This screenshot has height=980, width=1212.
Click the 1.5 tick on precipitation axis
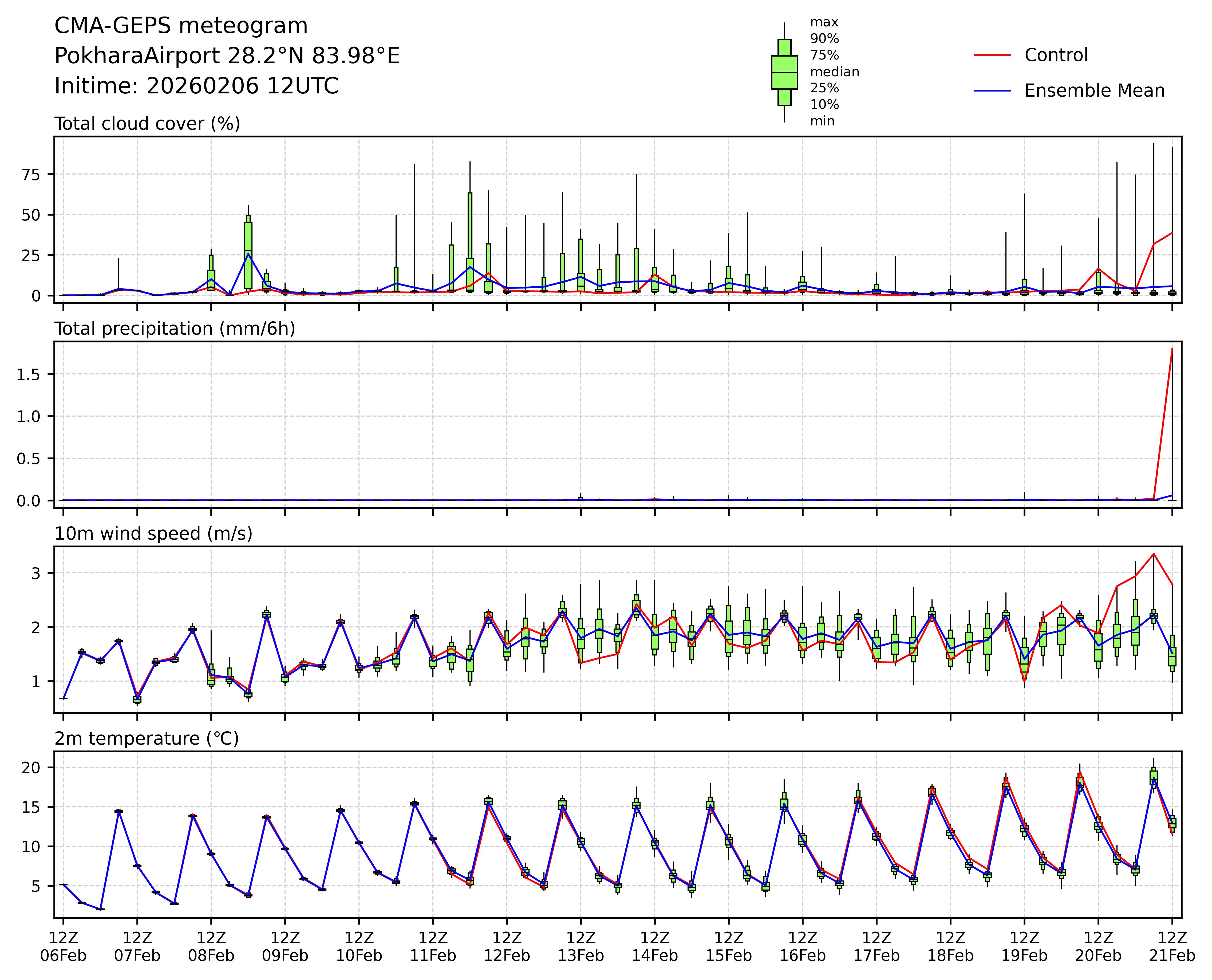pyautogui.click(x=28, y=374)
